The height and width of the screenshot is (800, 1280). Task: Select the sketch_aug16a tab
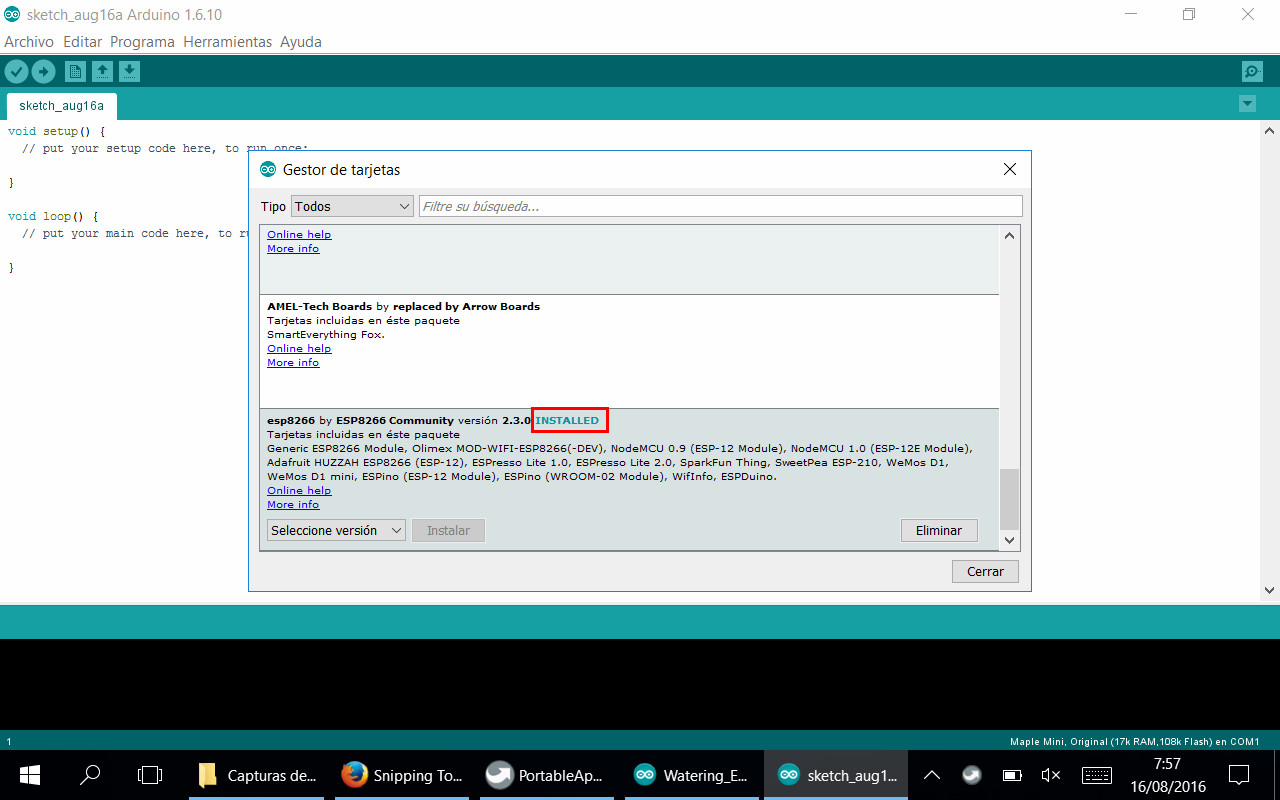pyautogui.click(x=61, y=105)
